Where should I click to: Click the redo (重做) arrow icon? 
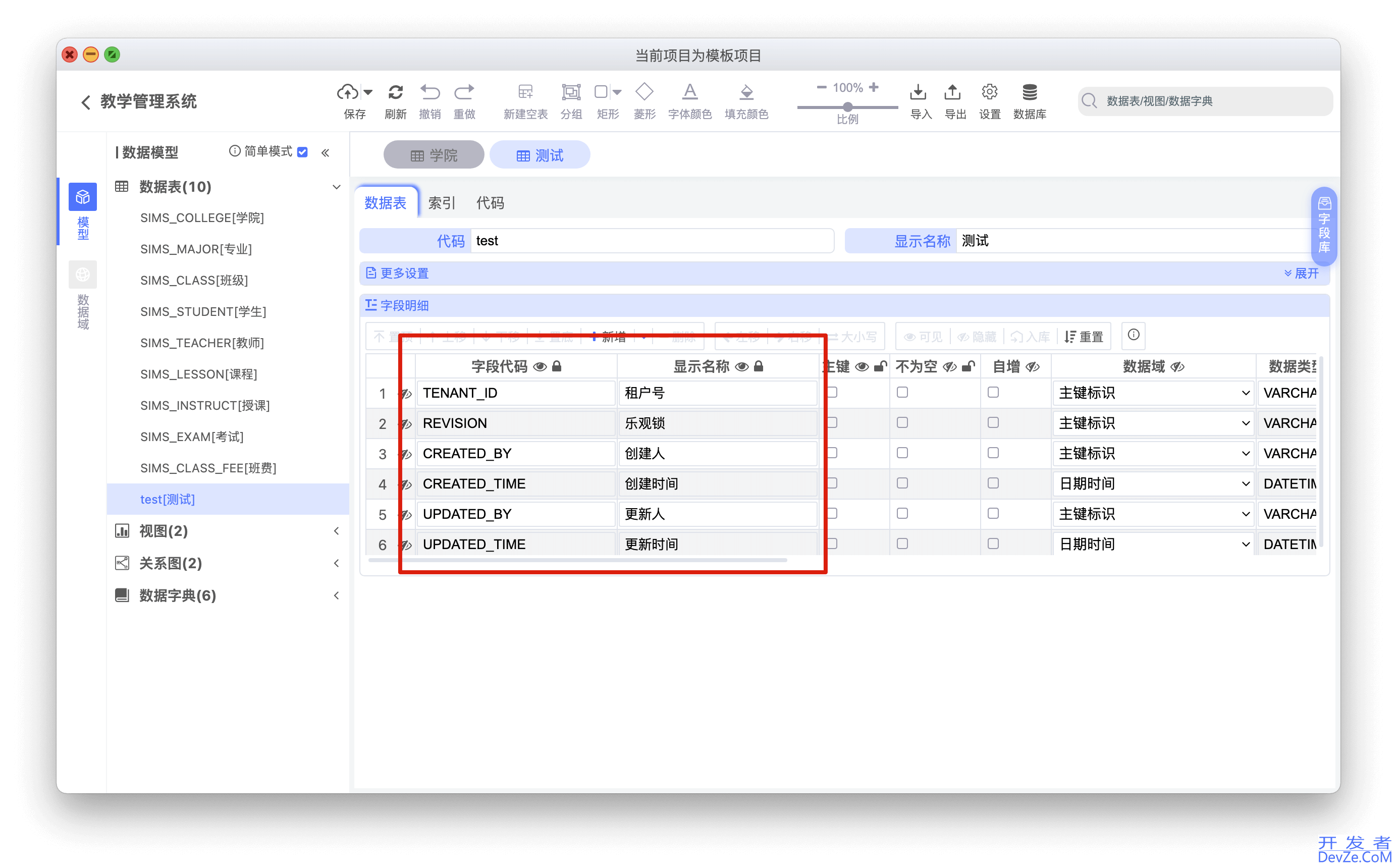[x=464, y=92]
